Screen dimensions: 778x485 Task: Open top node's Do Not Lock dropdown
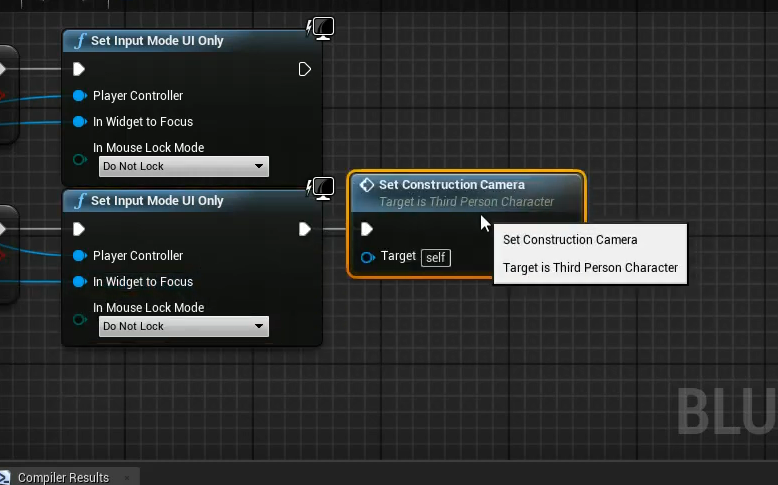tap(184, 166)
